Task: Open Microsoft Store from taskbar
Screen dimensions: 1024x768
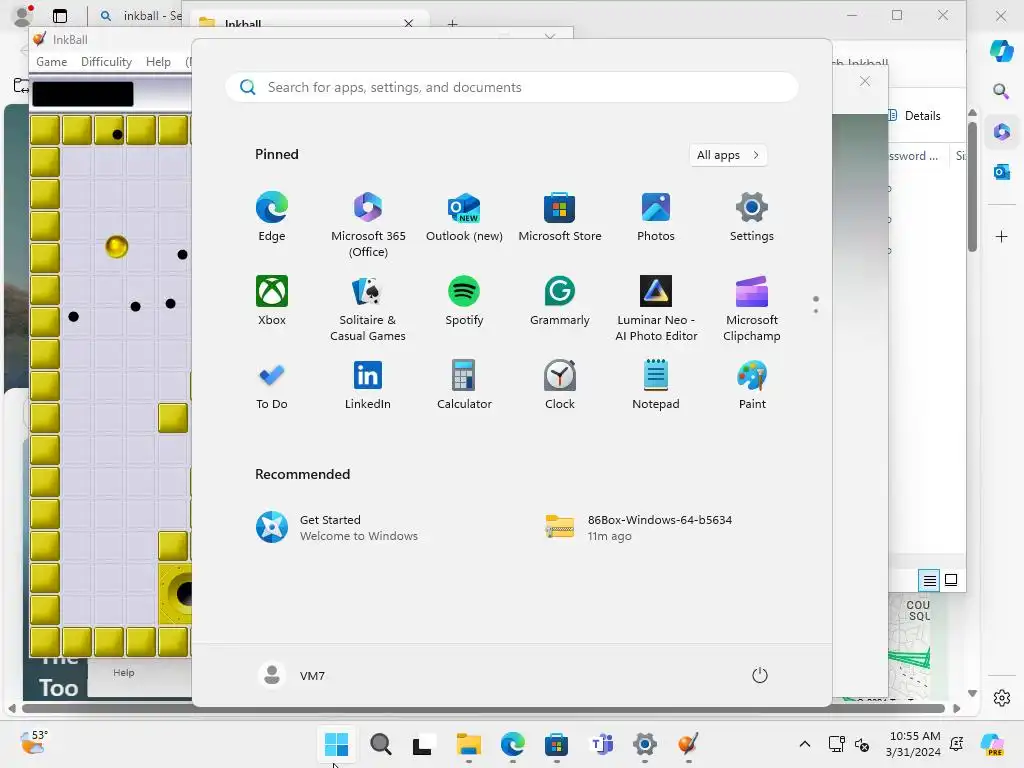Action: click(x=556, y=744)
